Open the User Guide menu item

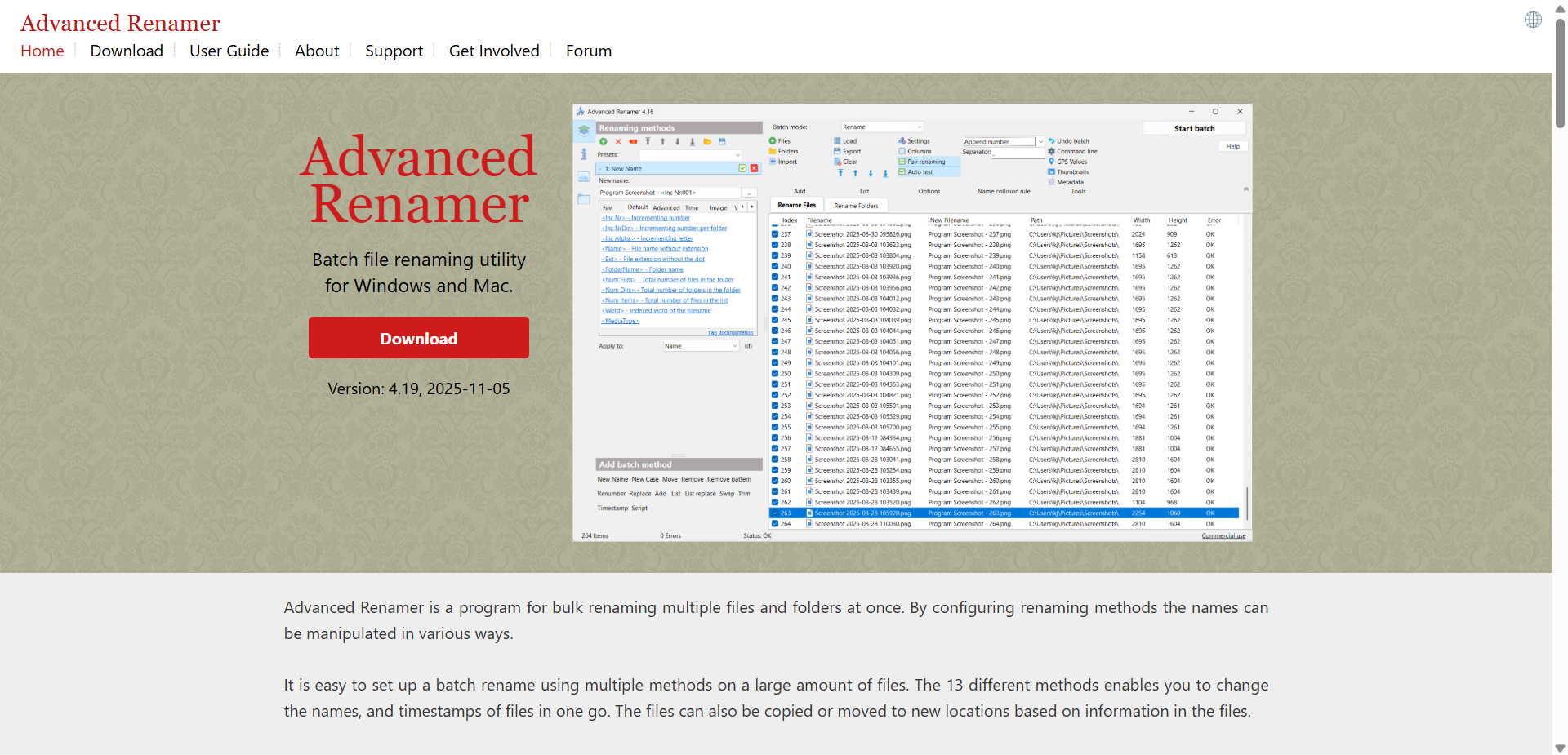pyautogui.click(x=229, y=51)
